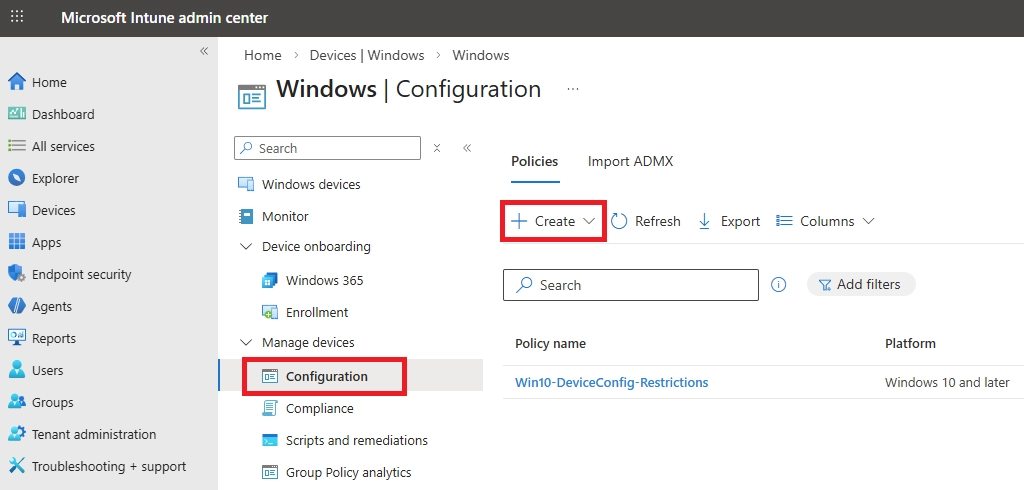
Task: Click the Windows 365 icon
Action: click(270, 280)
